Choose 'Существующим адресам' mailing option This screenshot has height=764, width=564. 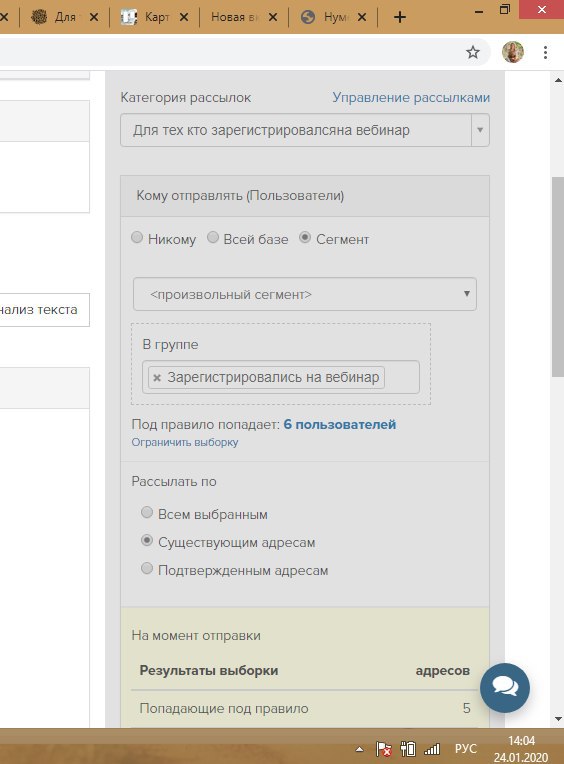coord(147,540)
